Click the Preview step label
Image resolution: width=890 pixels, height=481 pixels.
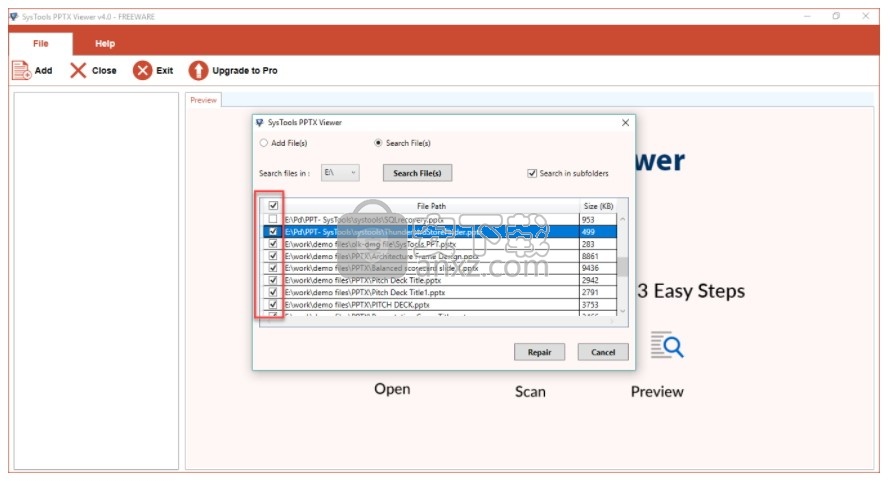coord(657,392)
